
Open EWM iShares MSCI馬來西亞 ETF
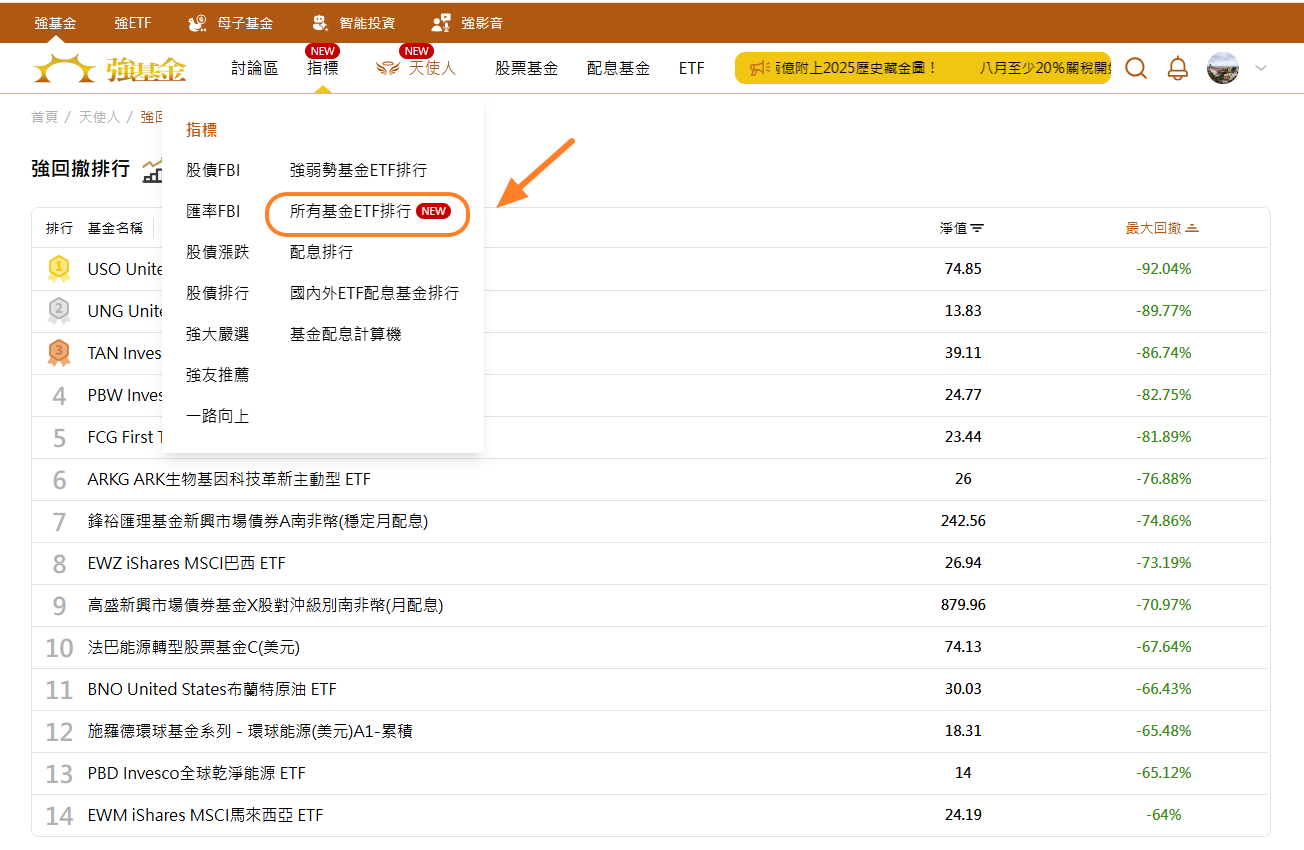click(x=206, y=815)
